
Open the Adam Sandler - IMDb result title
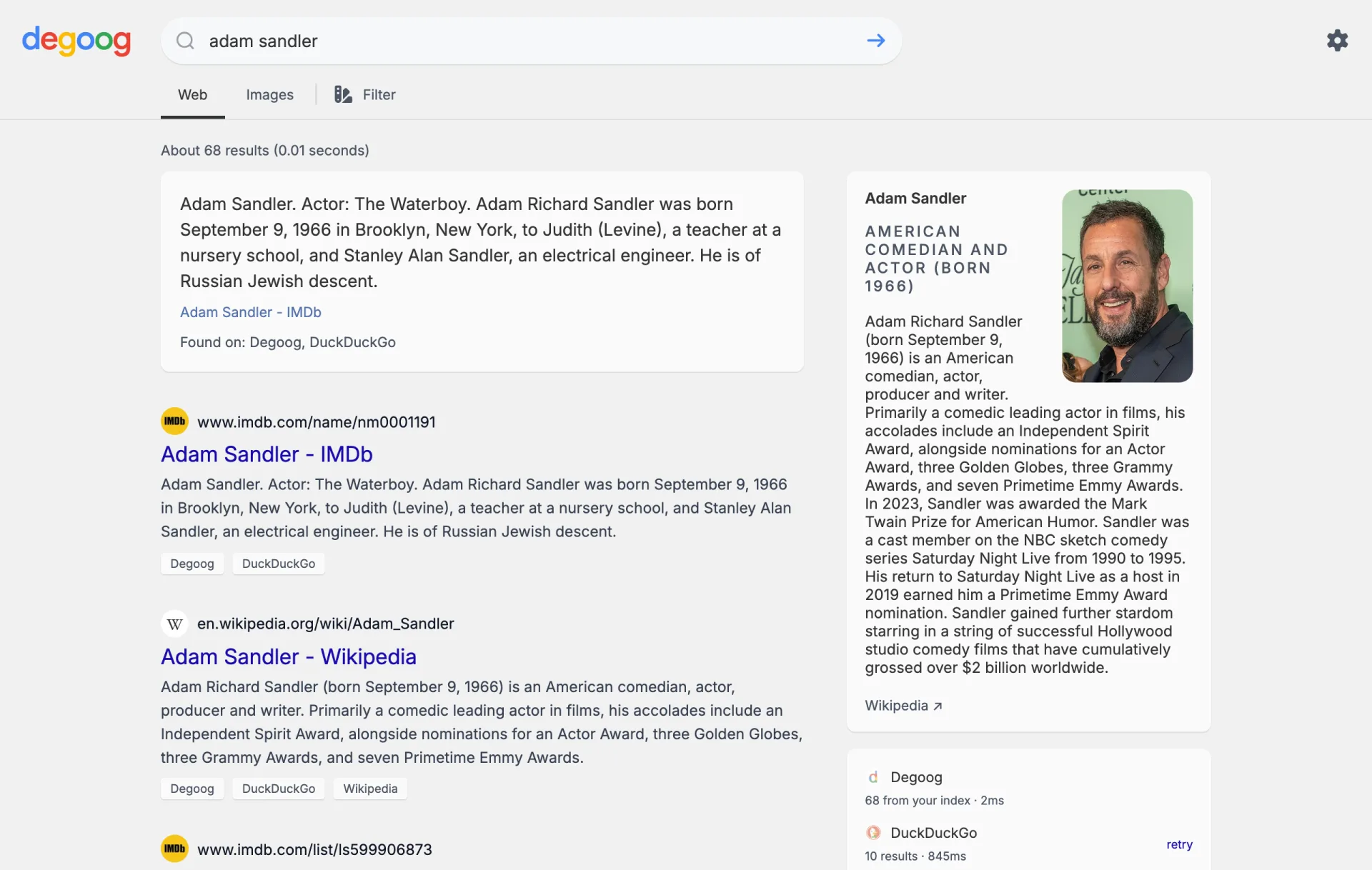click(267, 454)
